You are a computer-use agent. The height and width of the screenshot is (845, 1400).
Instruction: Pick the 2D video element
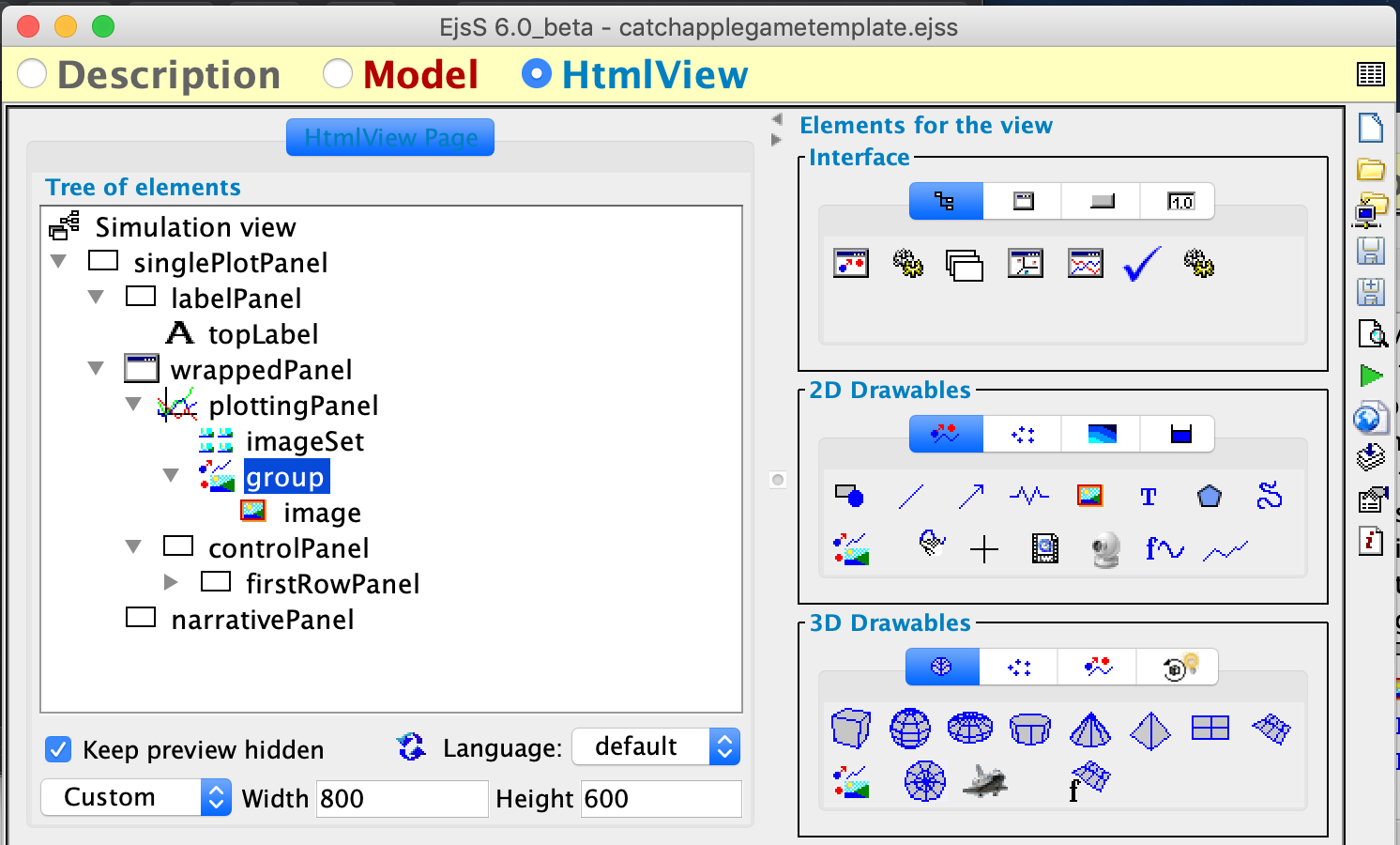pyautogui.click(x=1045, y=548)
